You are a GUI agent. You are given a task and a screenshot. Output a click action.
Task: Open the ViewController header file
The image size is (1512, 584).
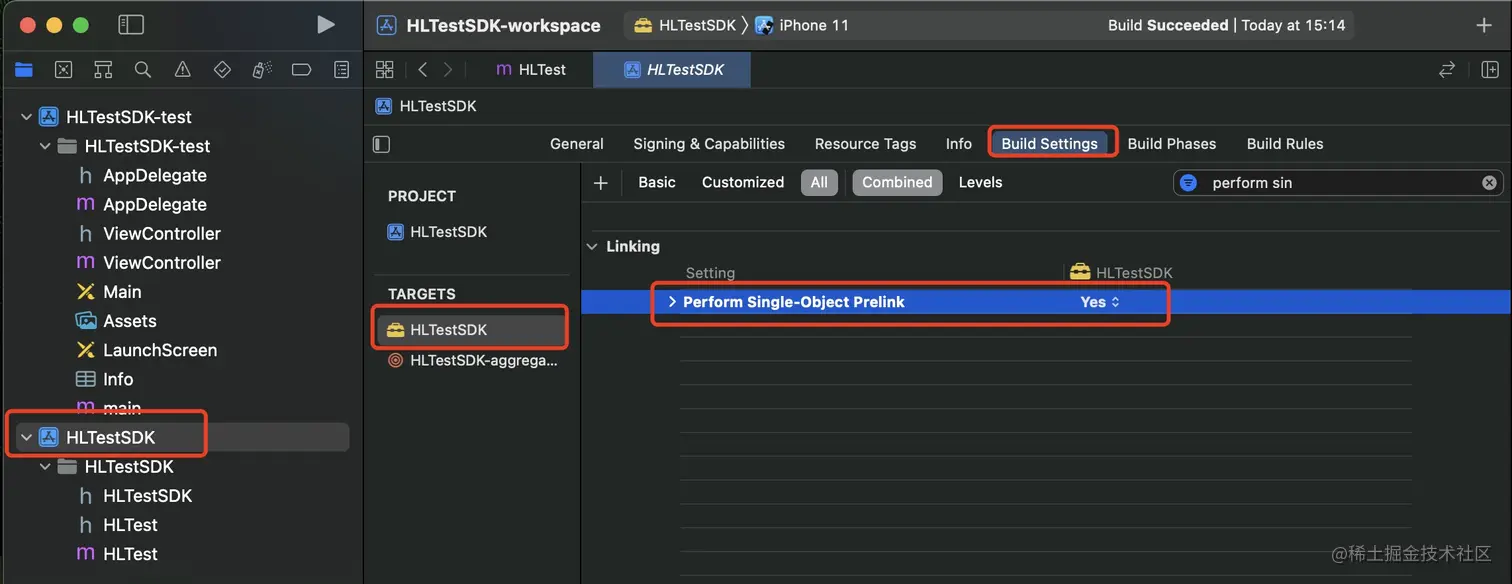tap(148, 233)
